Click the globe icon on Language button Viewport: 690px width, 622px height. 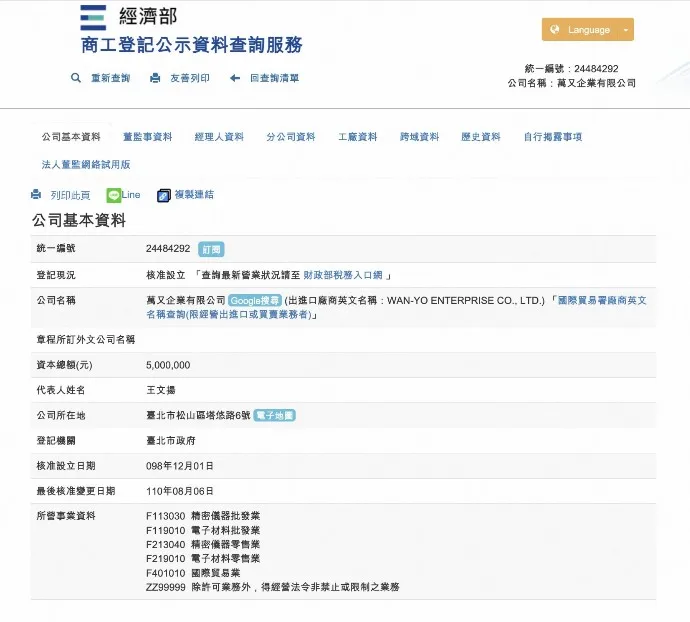click(x=554, y=29)
